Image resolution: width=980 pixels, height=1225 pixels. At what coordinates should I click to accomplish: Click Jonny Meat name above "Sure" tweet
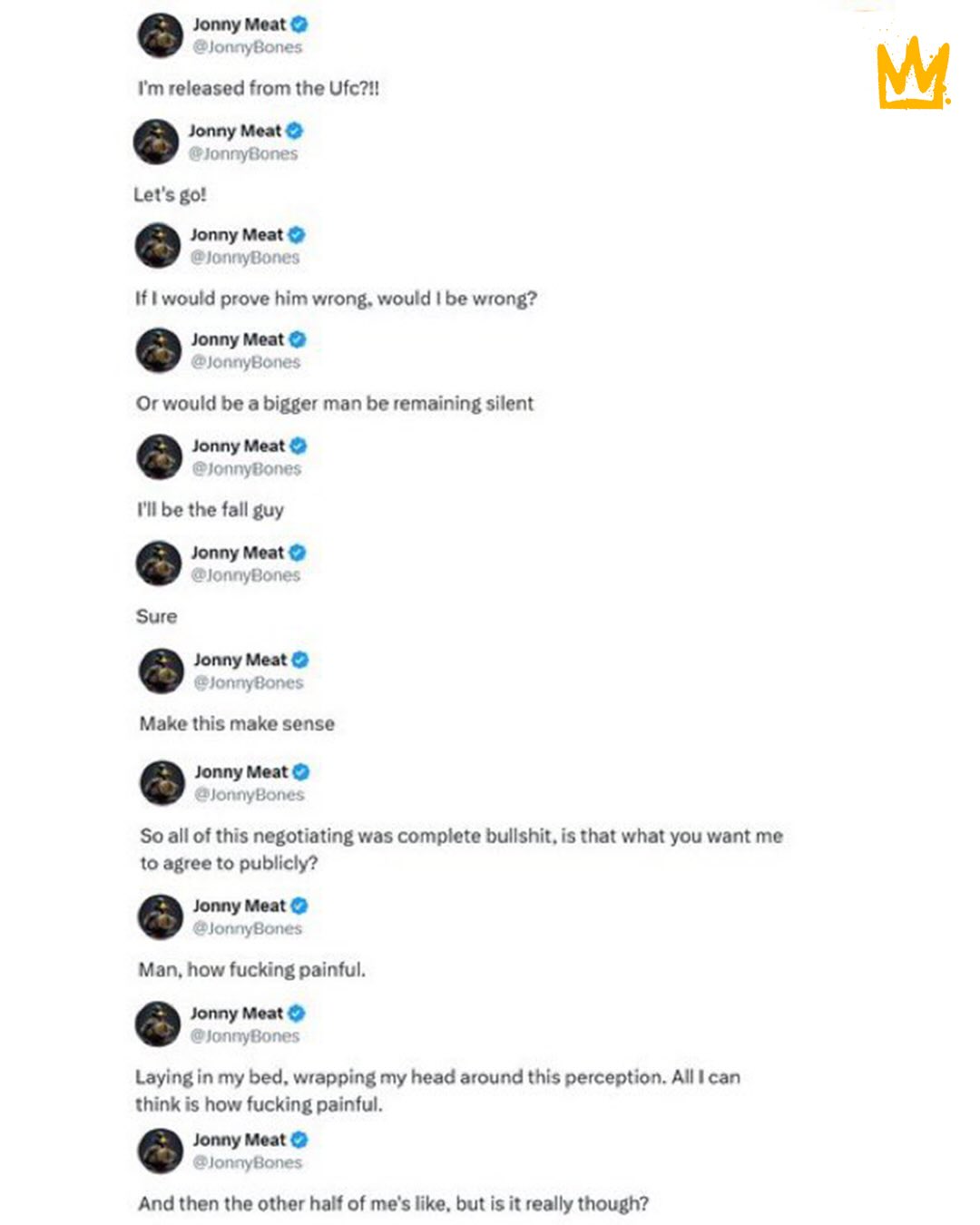tap(237, 553)
